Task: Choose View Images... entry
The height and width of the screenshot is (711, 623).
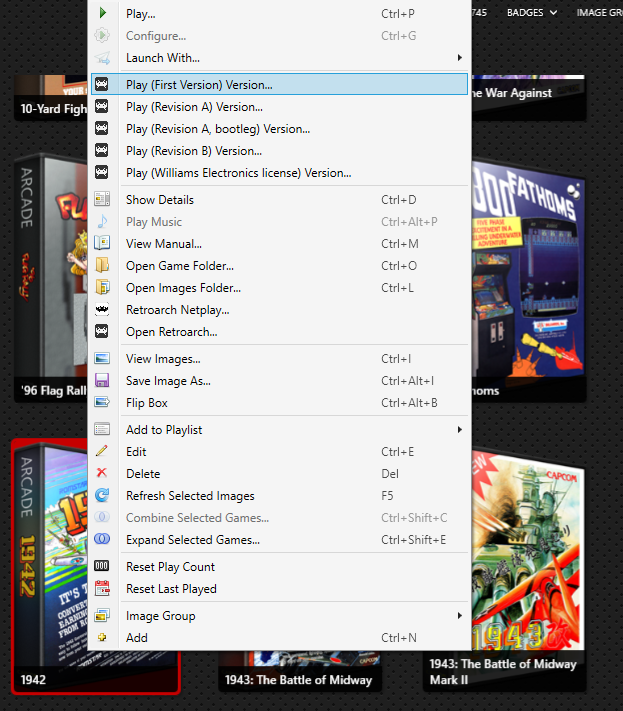Action: [280, 359]
